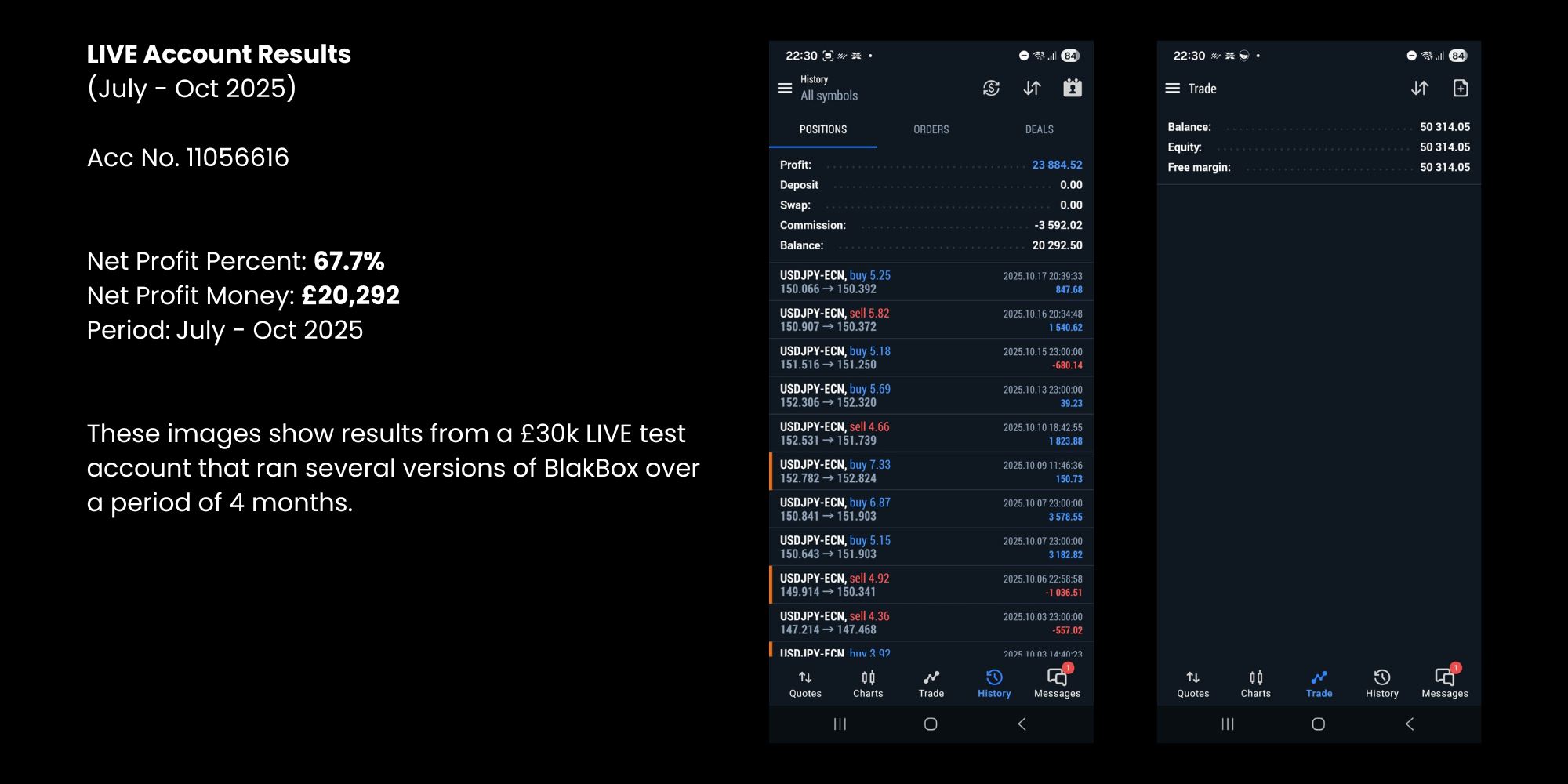This screenshot has height=784, width=1568.
Task: Tap the new order icon in Trade
Action: 1461,89
